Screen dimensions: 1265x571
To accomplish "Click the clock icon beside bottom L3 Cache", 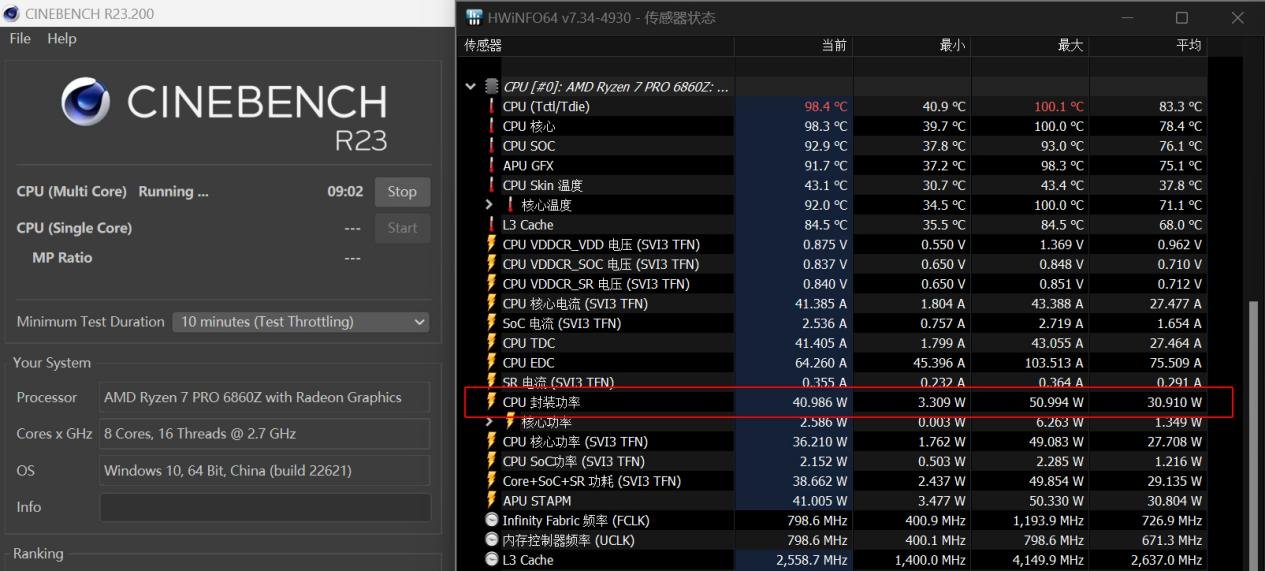I will click(x=491, y=560).
